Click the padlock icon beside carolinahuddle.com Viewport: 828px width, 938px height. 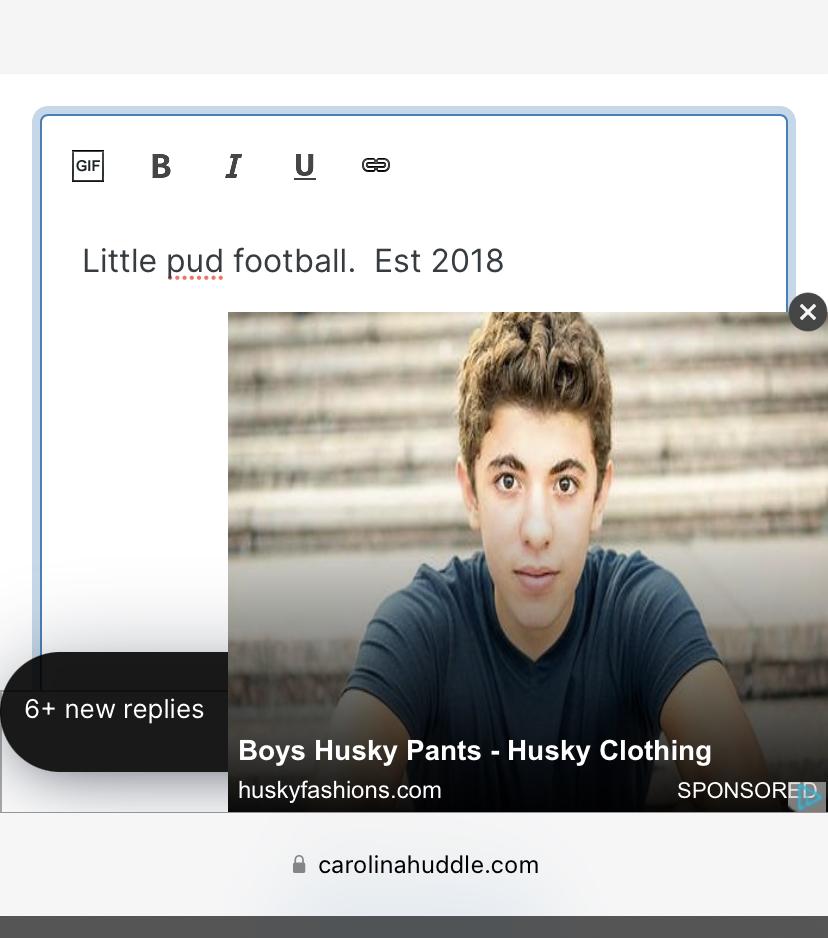coord(299,865)
